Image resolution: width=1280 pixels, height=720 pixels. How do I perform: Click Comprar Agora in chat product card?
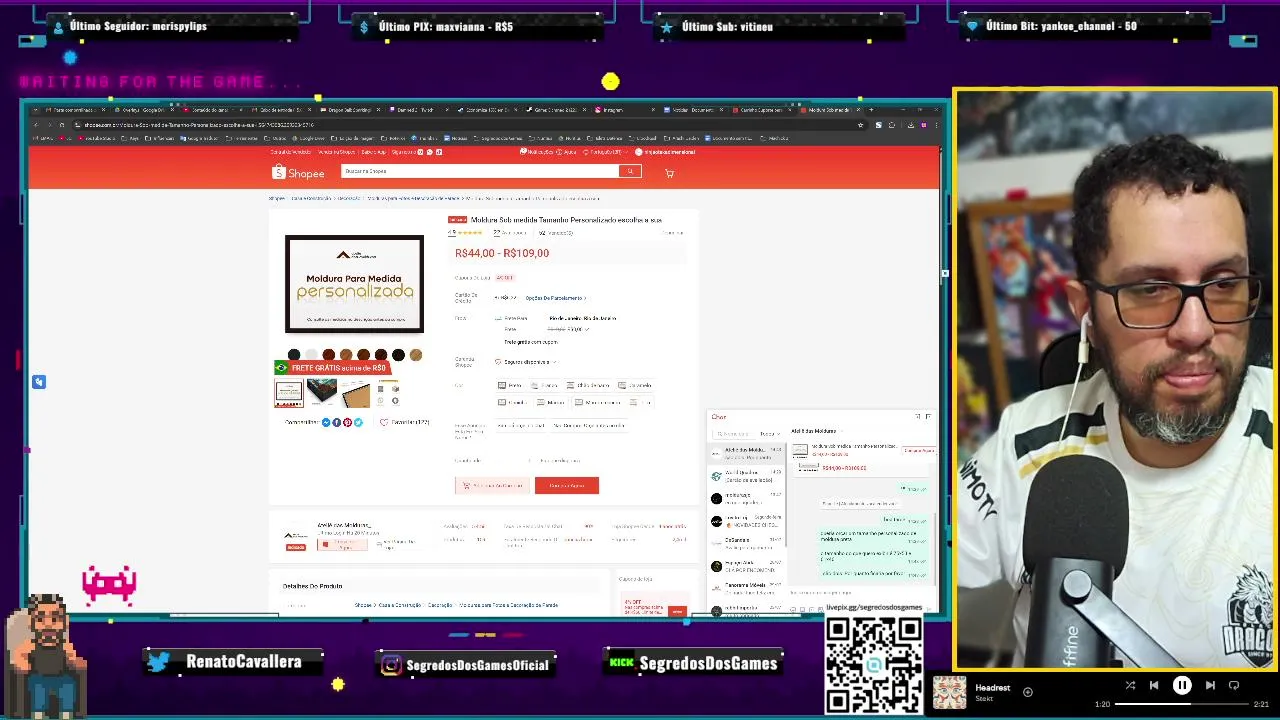pos(919,451)
